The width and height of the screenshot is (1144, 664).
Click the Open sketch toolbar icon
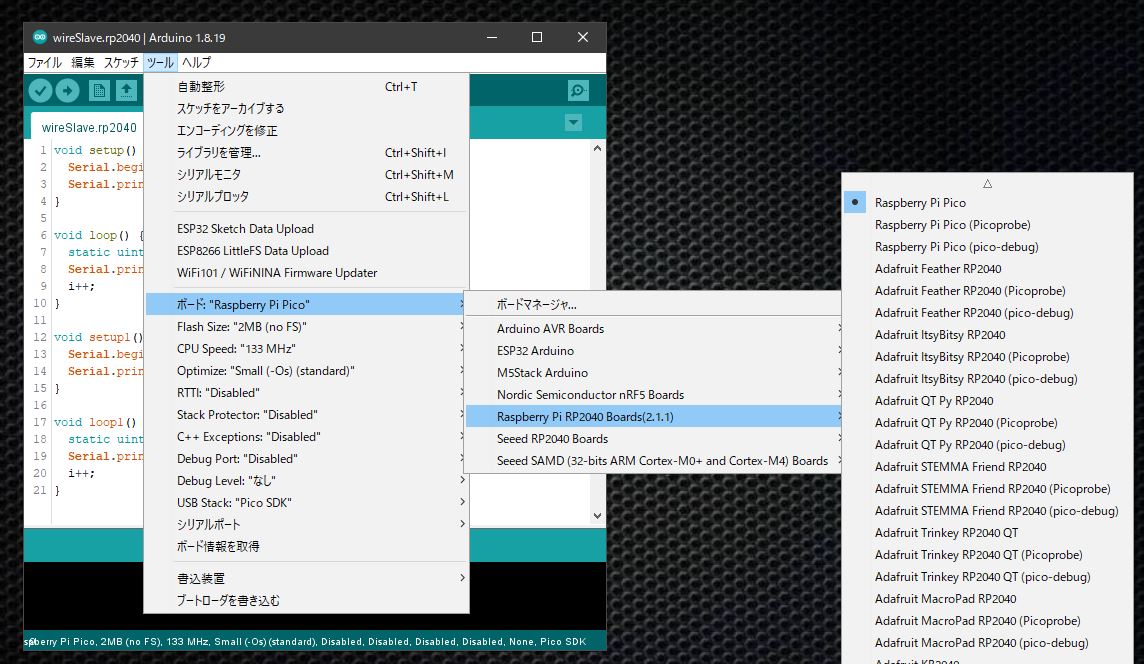tap(126, 91)
